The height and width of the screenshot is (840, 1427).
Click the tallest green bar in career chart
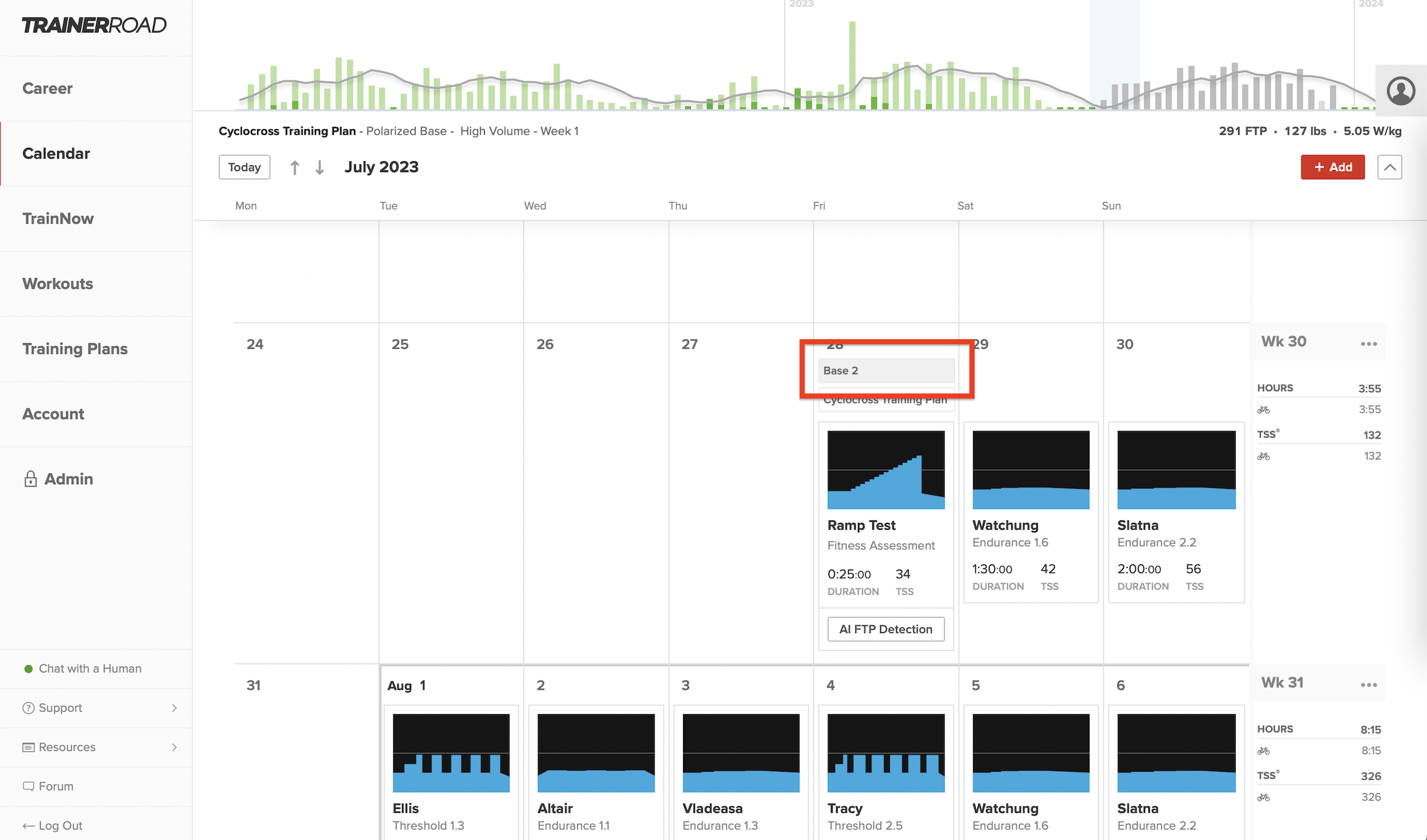pos(852,65)
